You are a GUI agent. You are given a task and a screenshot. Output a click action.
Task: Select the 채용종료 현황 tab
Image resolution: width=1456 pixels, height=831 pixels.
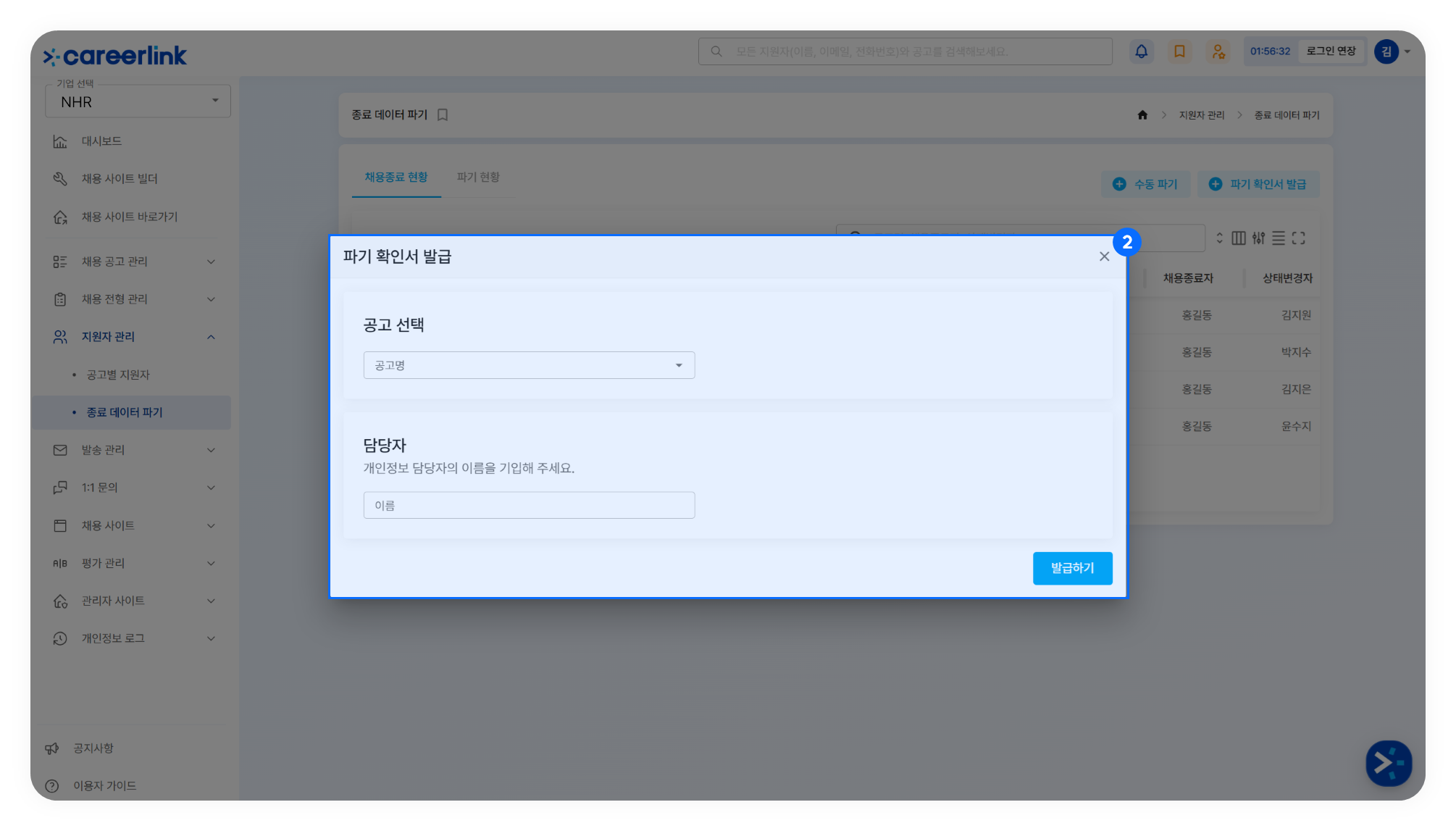pos(396,178)
